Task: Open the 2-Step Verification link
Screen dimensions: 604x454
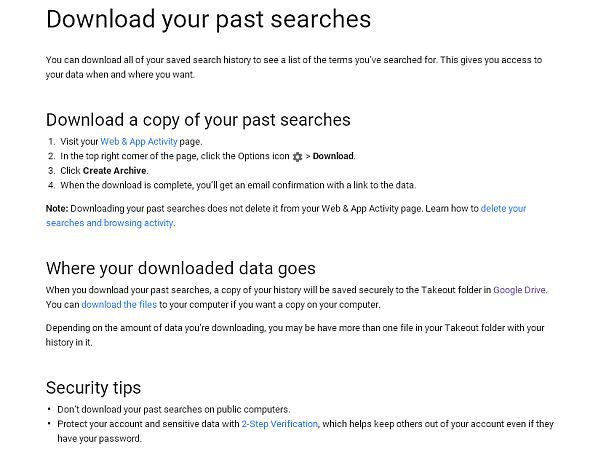Action: click(280, 424)
